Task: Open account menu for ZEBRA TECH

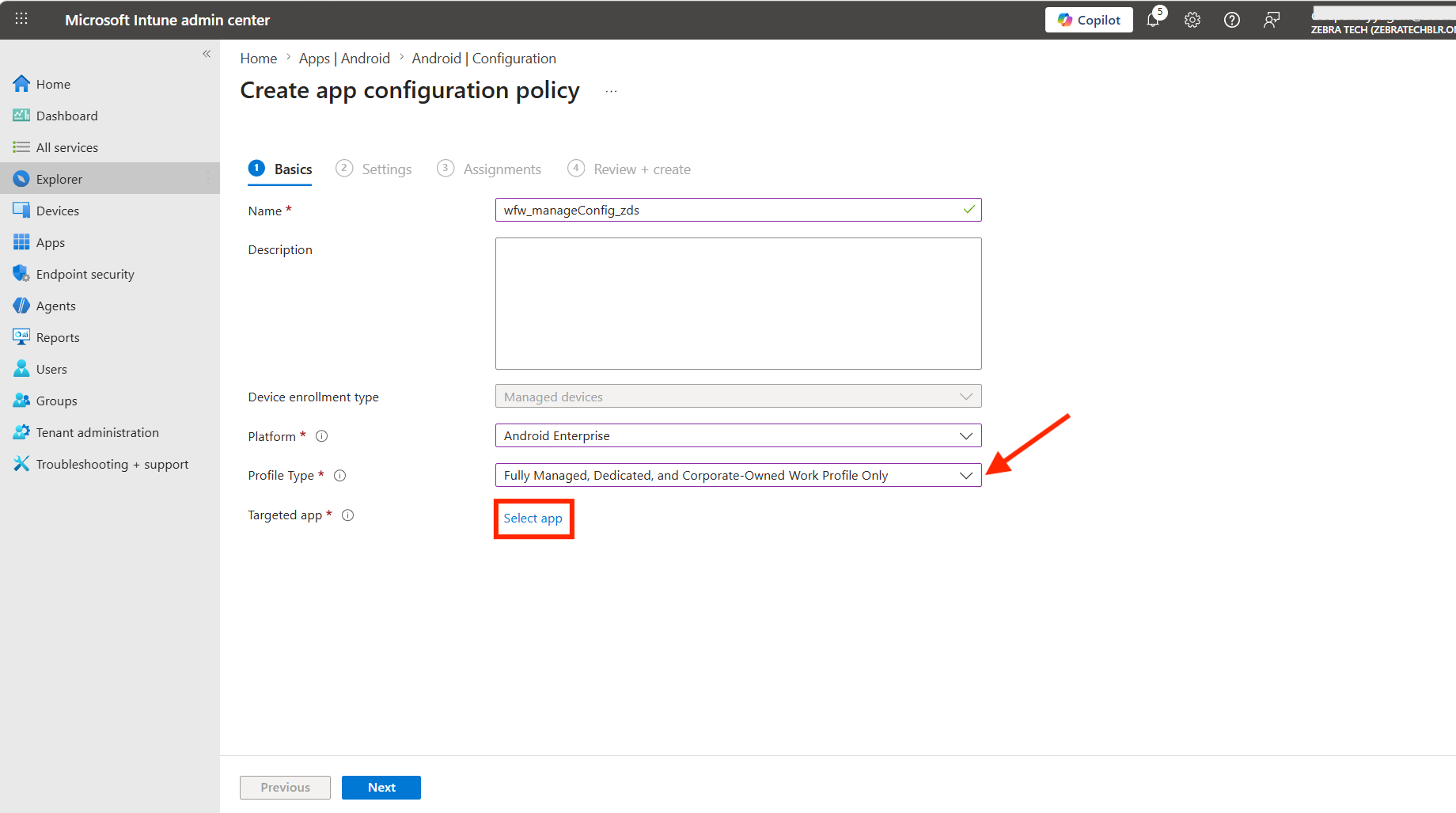Action: [1383, 20]
